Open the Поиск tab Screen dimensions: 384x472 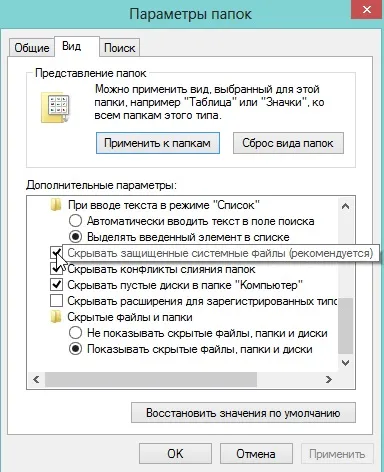(x=120, y=48)
